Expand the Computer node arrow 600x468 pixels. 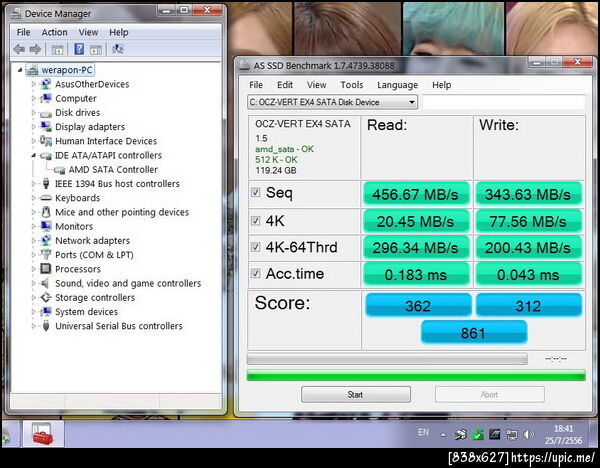point(34,98)
